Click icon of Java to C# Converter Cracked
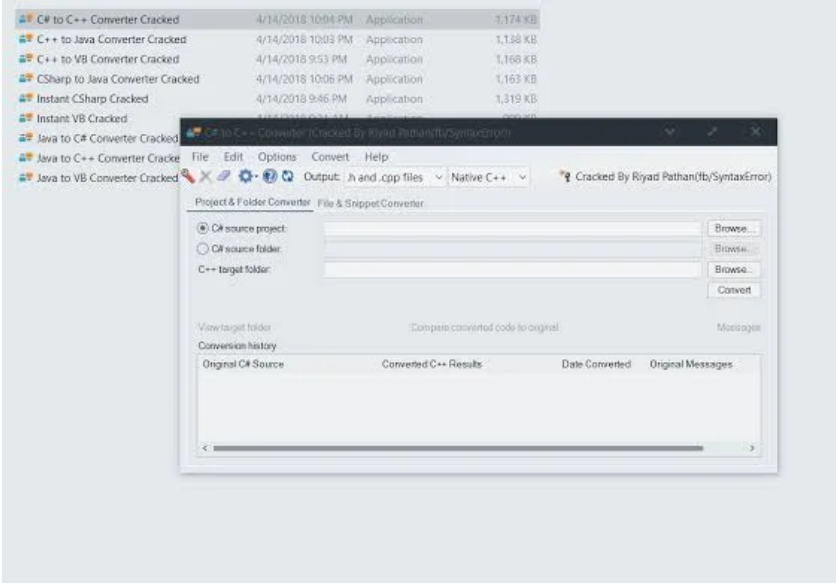 26,138
